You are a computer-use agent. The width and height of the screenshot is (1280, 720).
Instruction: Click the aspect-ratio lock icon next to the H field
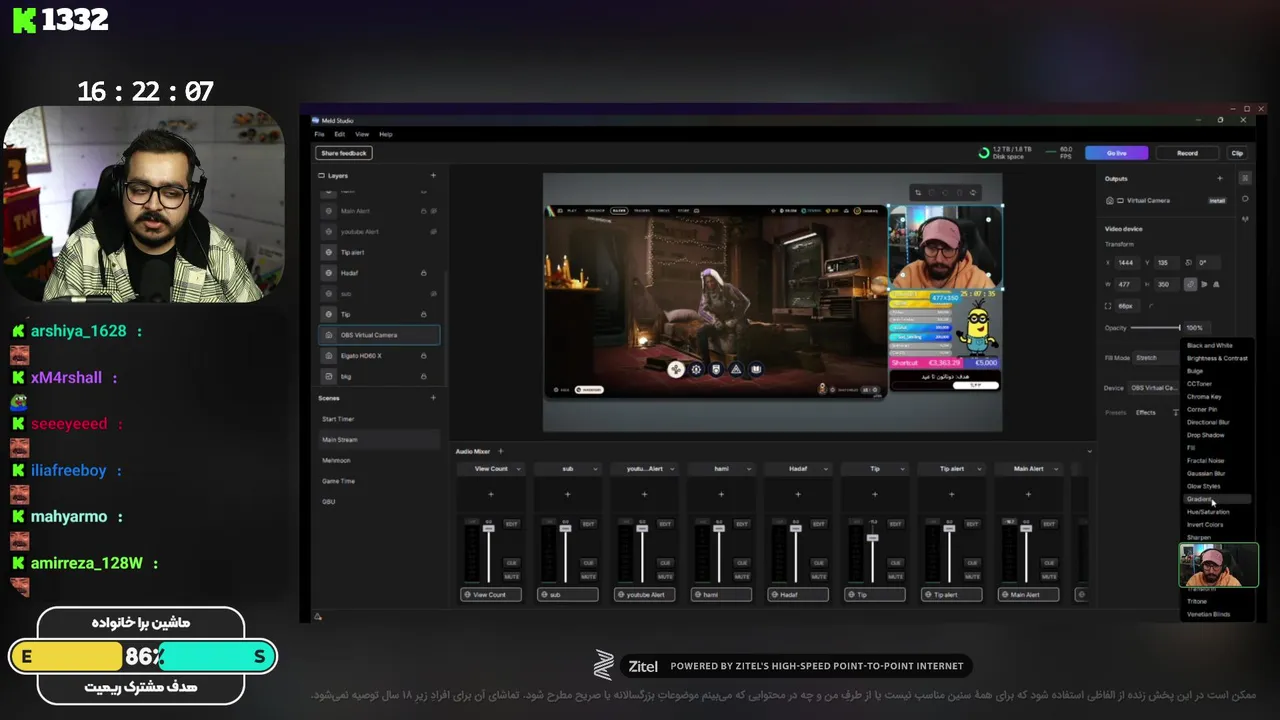coord(1190,284)
